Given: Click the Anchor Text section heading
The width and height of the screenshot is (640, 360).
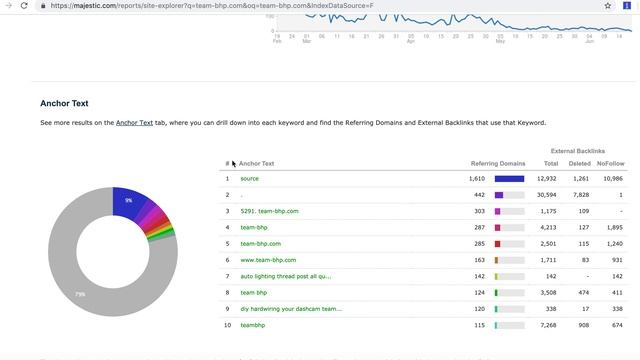Looking at the screenshot, I should (x=64, y=103).
